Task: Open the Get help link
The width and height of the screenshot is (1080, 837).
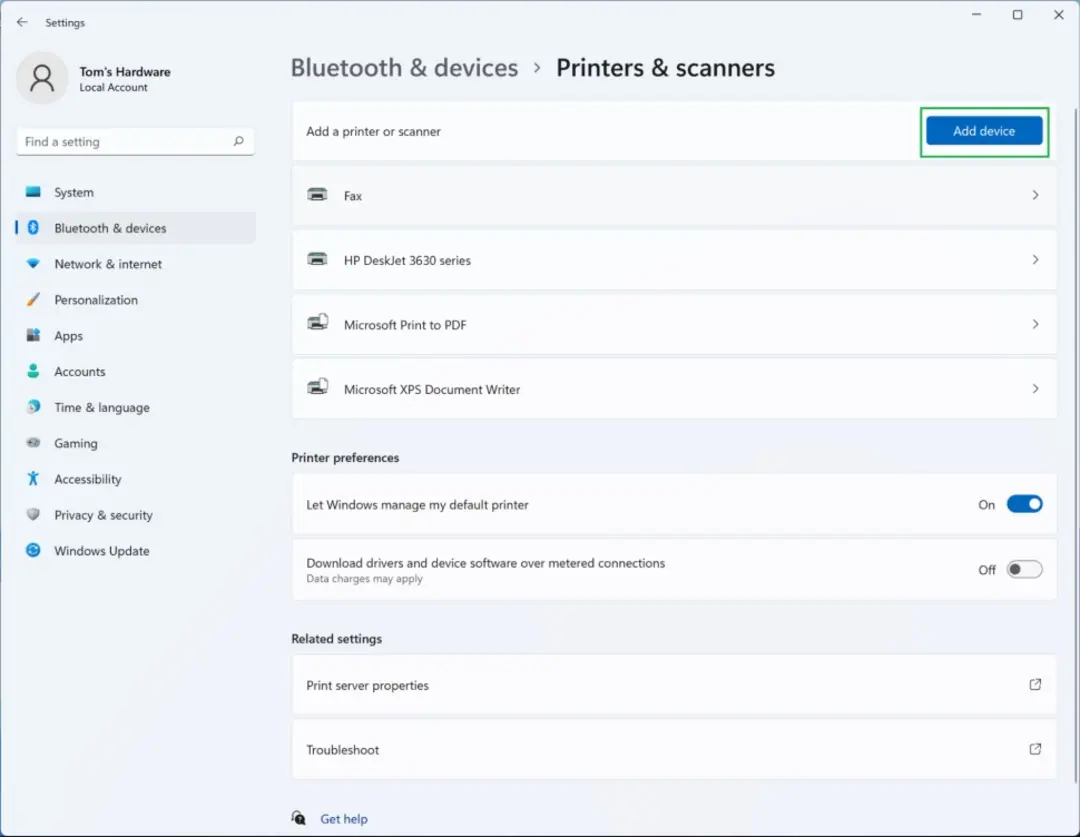Action: (x=344, y=819)
